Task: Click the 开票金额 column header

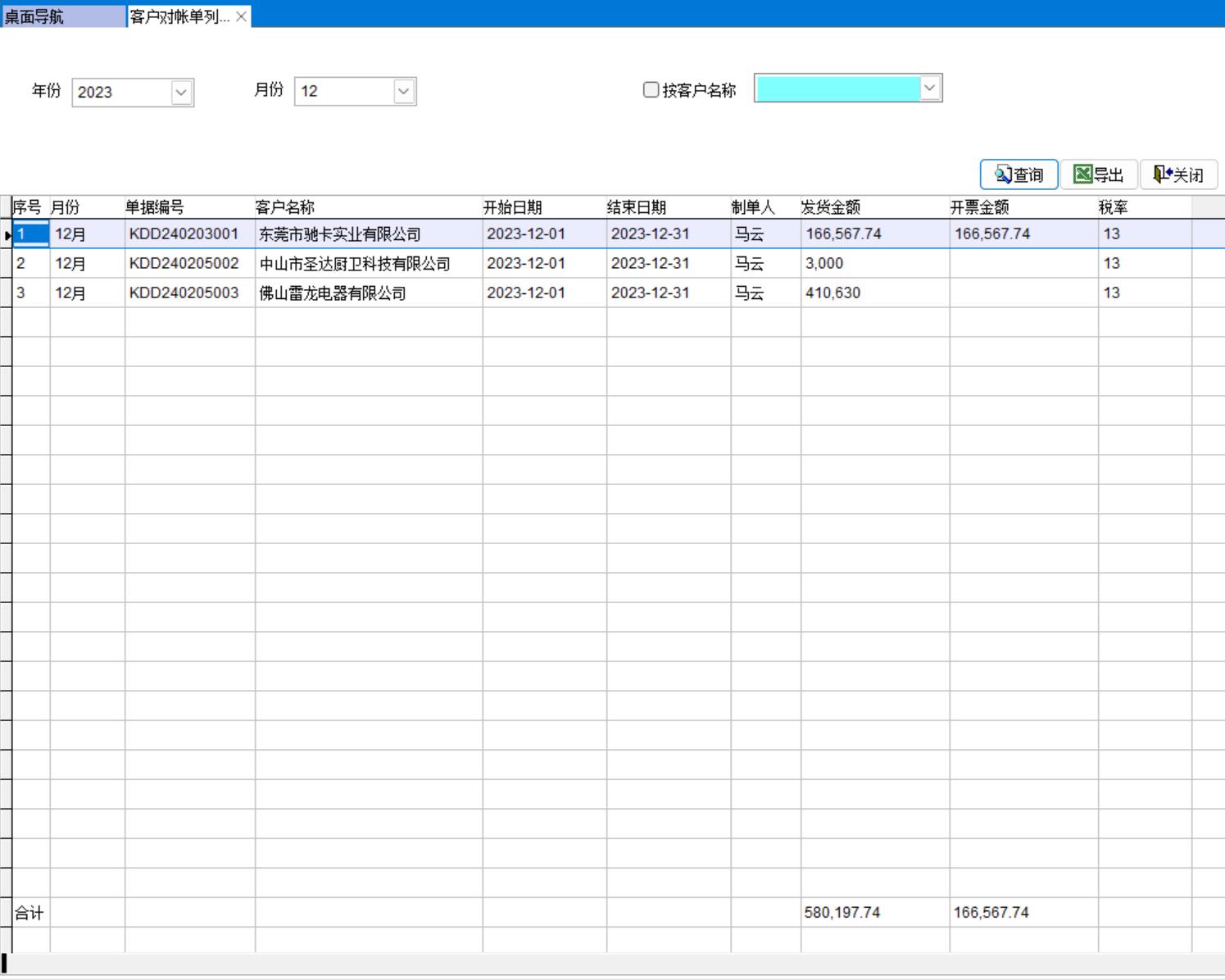Action: pyautogui.click(x=979, y=207)
